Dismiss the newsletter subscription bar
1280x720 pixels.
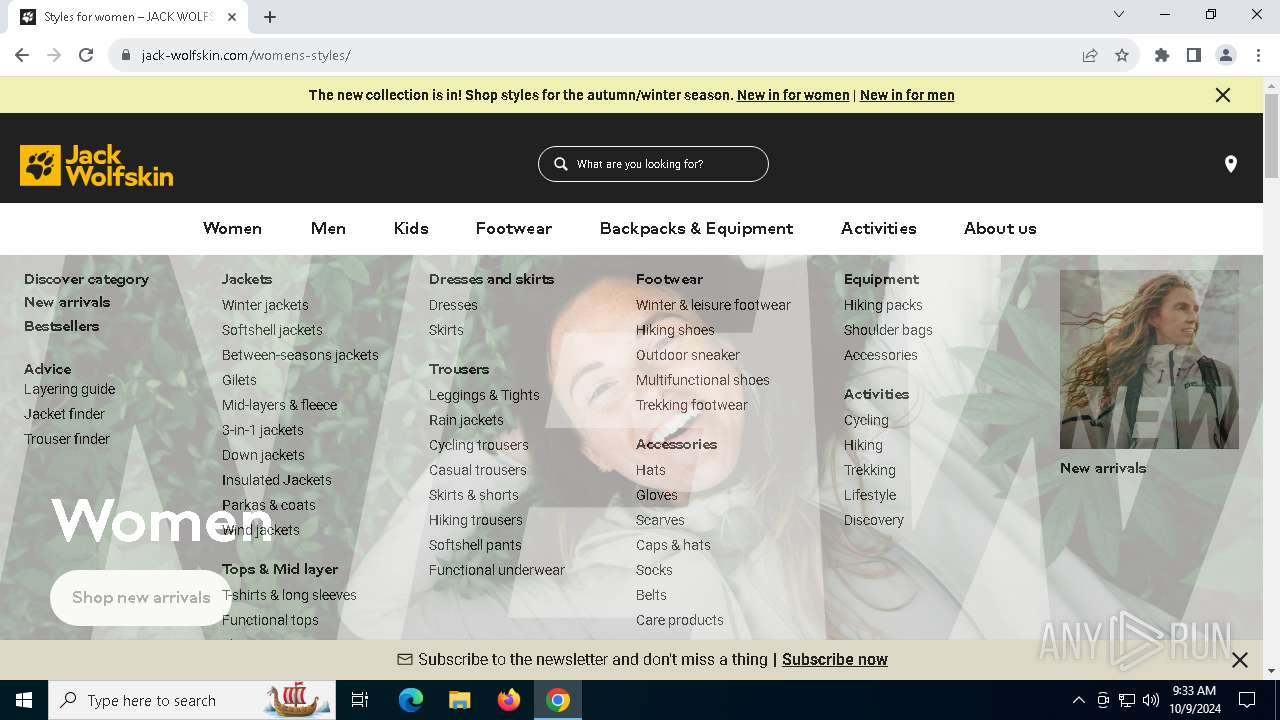click(1240, 660)
